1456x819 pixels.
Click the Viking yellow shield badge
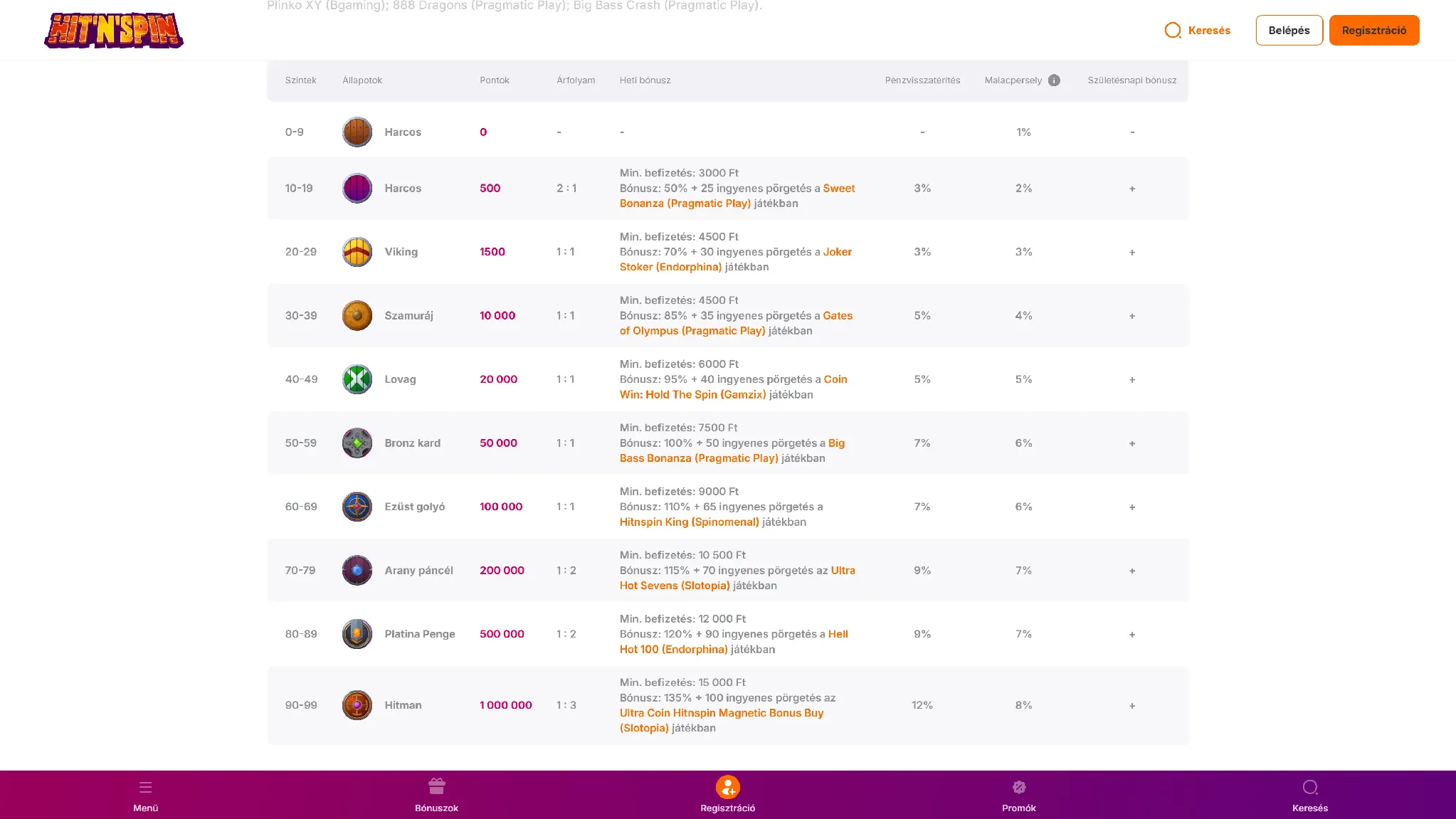(357, 252)
